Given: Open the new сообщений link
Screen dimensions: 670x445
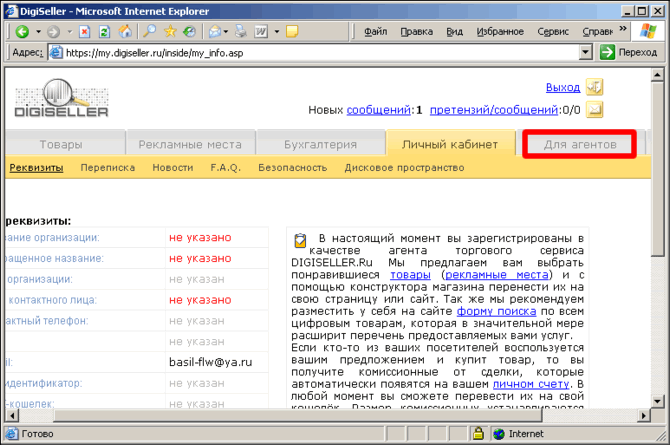Looking at the screenshot, I should 378,110.
